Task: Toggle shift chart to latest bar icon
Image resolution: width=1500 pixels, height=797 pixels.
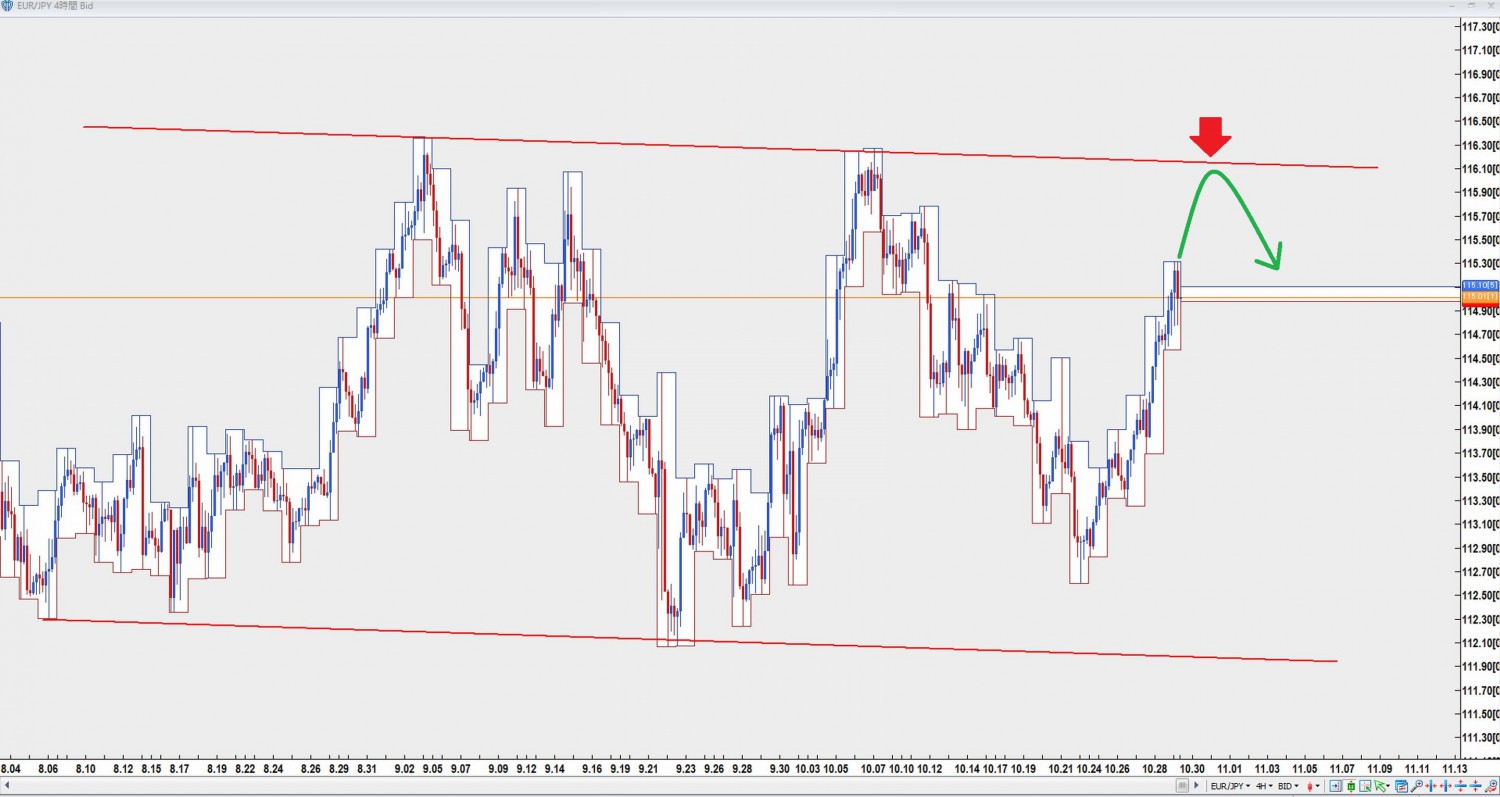Action: click(1336, 786)
